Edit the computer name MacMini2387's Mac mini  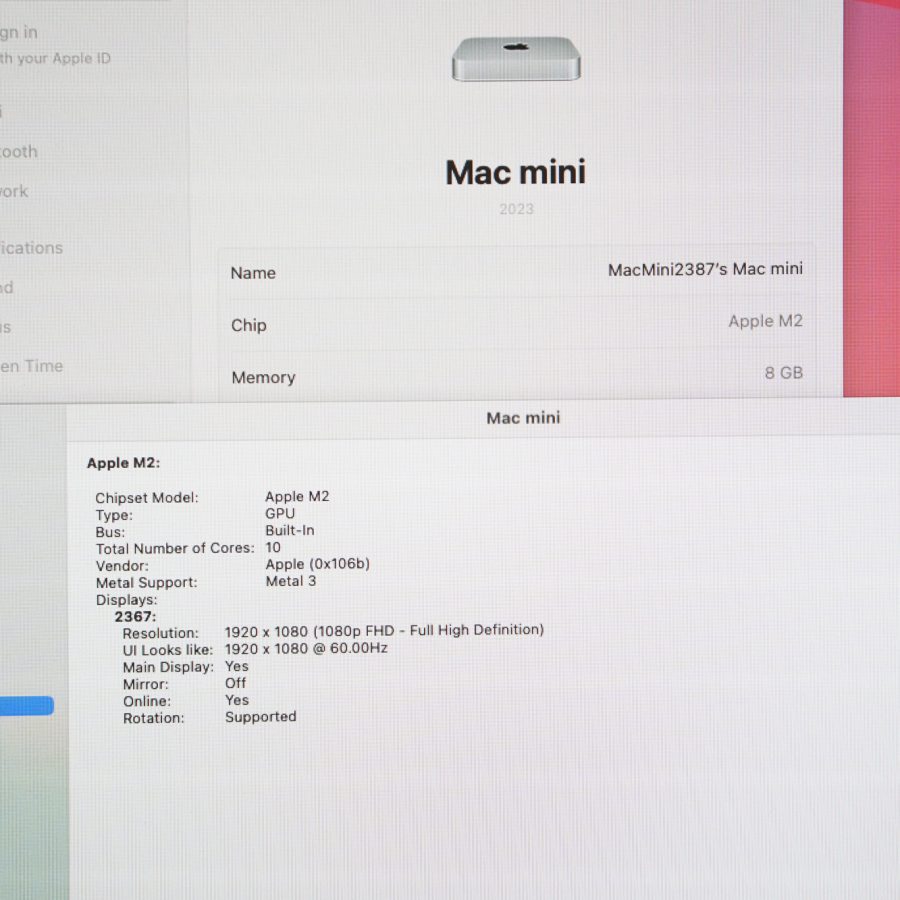[x=705, y=269]
